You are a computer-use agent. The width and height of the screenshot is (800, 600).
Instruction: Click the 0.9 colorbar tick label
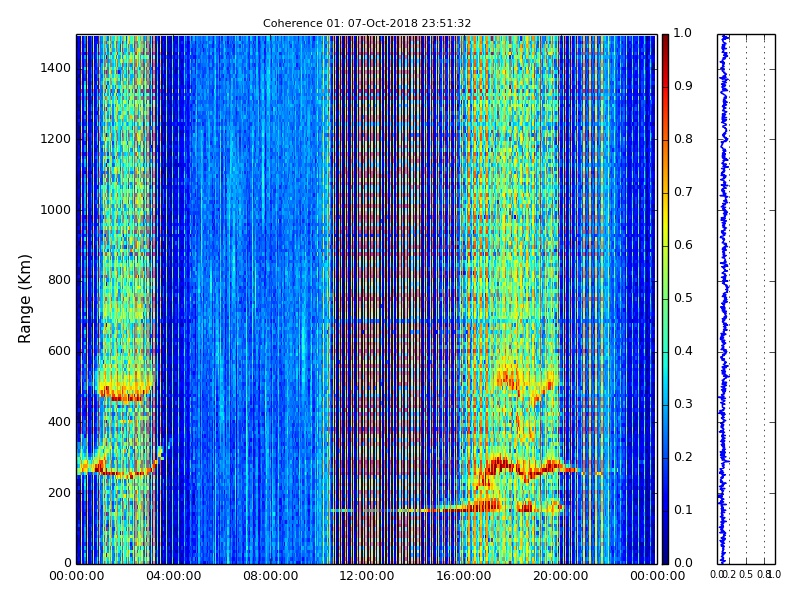[683, 86]
